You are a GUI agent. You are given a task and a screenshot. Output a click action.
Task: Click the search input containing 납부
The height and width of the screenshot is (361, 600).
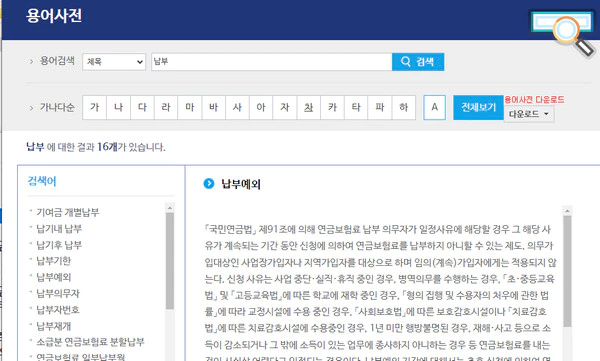[x=272, y=62]
